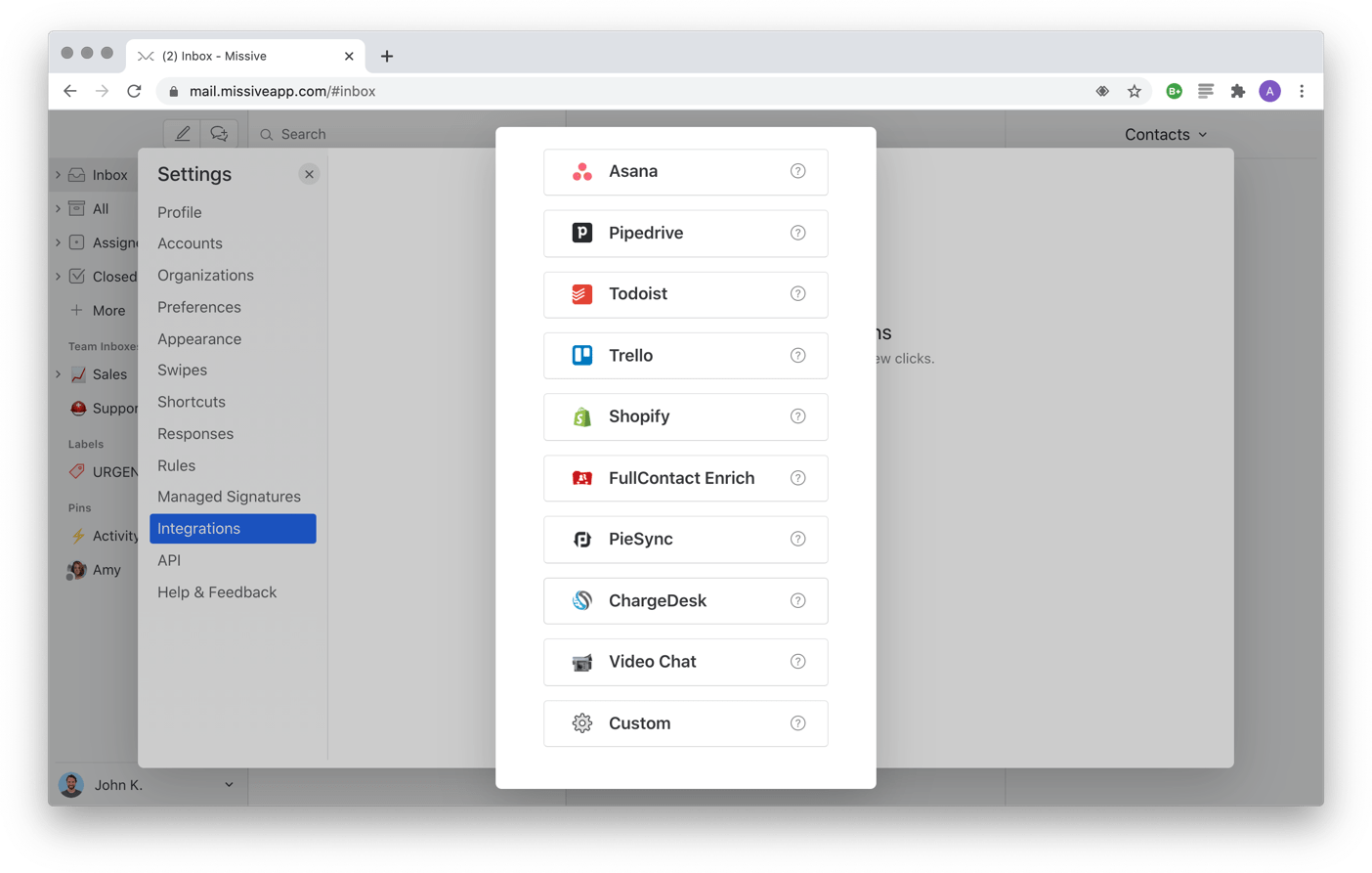This screenshot has height=873, width=1372.
Task: Open the ChargeDesk help question icon
Action: point(797,600)
